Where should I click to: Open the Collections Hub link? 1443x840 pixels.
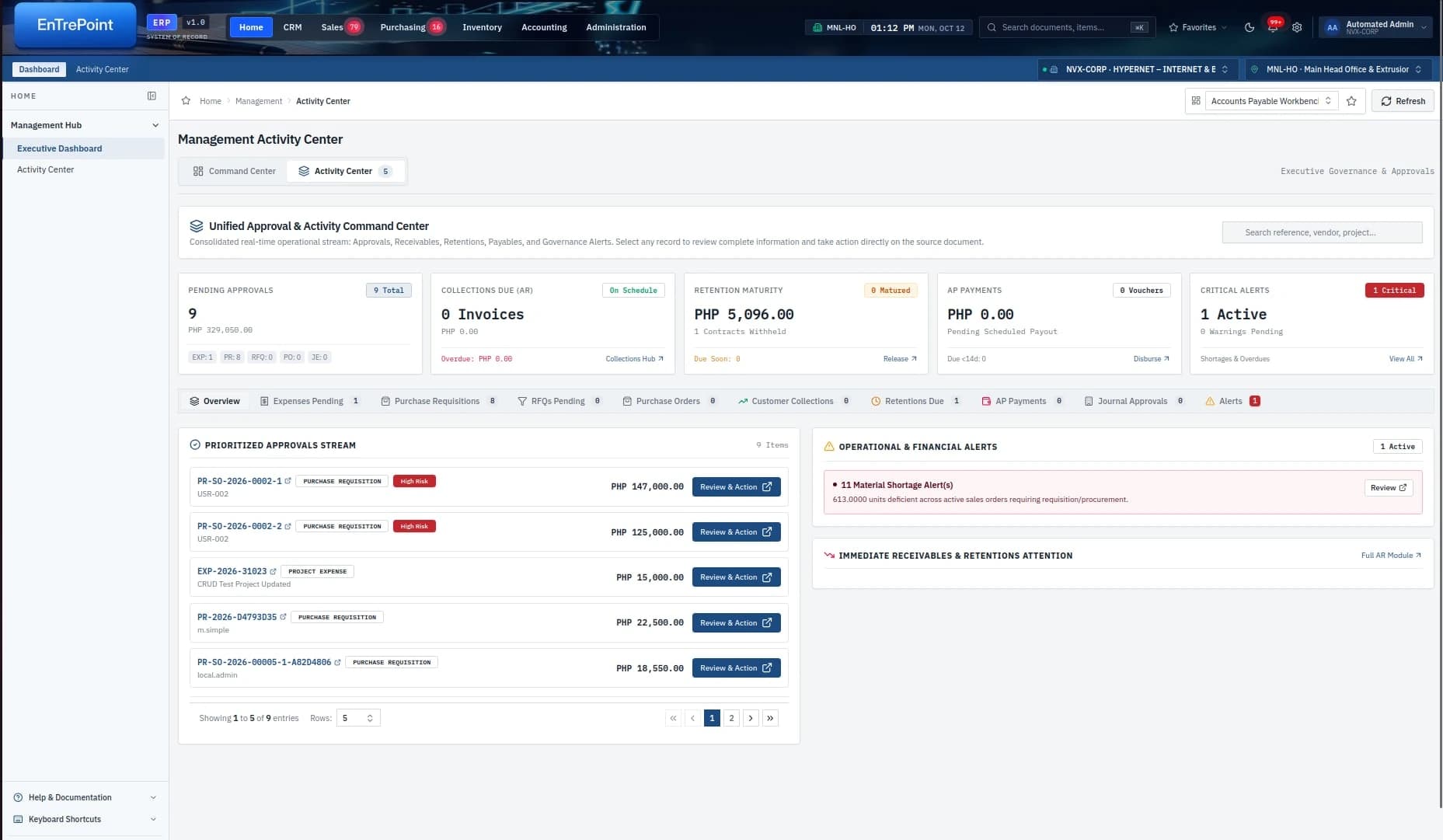(635, 359)
